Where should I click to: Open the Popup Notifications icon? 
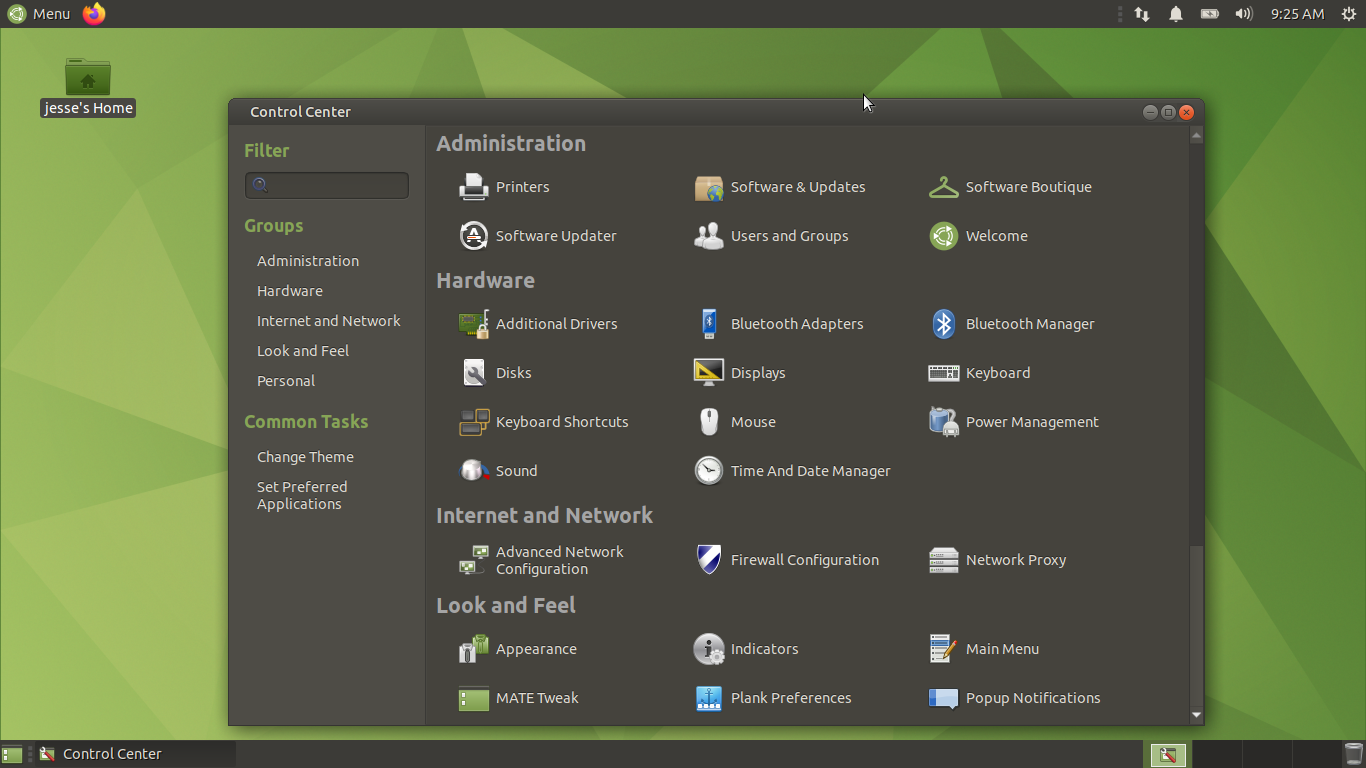point(944,698)
